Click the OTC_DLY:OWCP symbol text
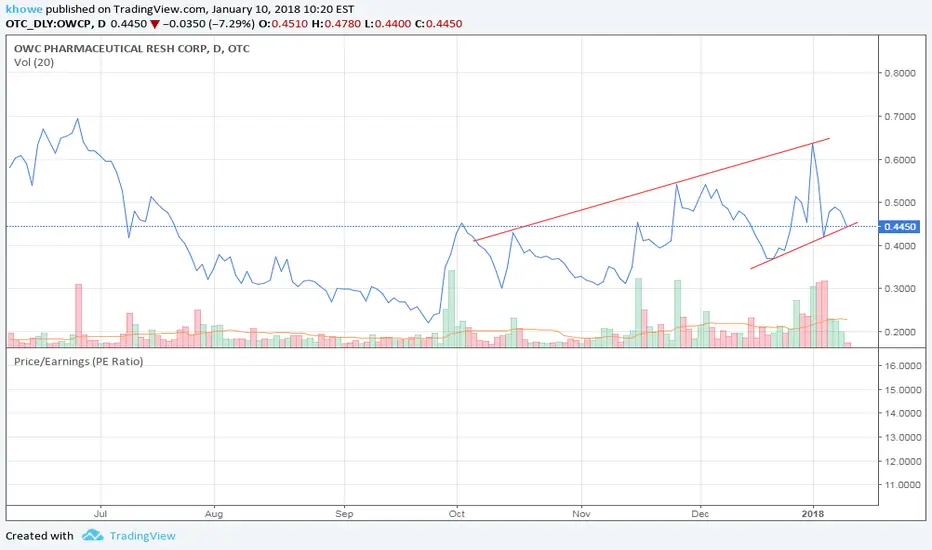The width and height of the screenshot is (932, 550). [x=48, y=24]
